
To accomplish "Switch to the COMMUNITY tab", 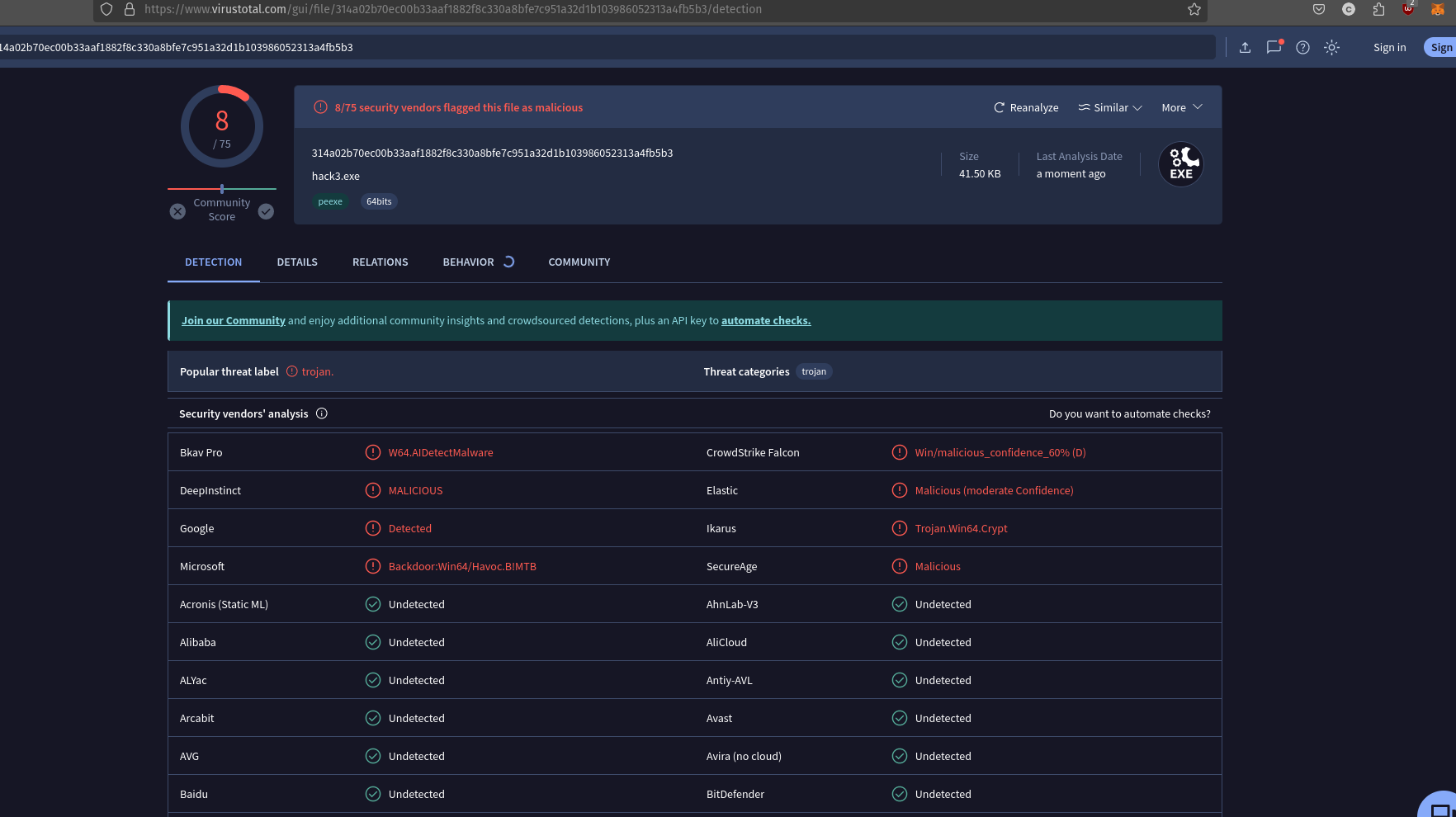I will click(579, 262).
